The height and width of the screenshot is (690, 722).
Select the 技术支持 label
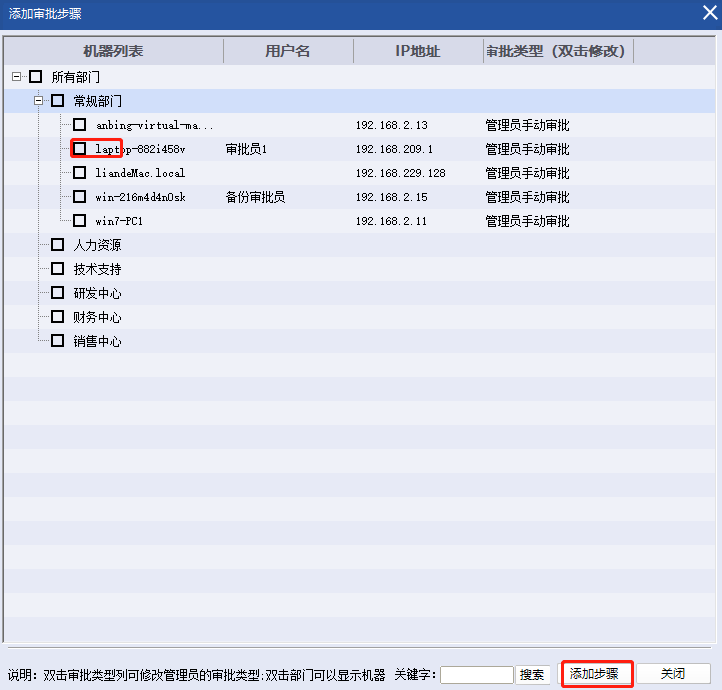(x=98, y=269)
